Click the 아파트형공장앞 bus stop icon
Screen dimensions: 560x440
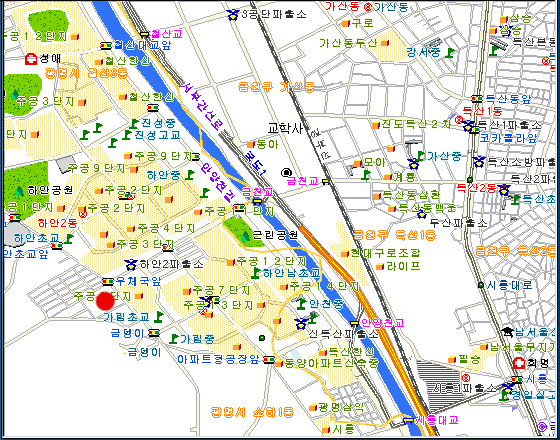(x=269, y=359)
